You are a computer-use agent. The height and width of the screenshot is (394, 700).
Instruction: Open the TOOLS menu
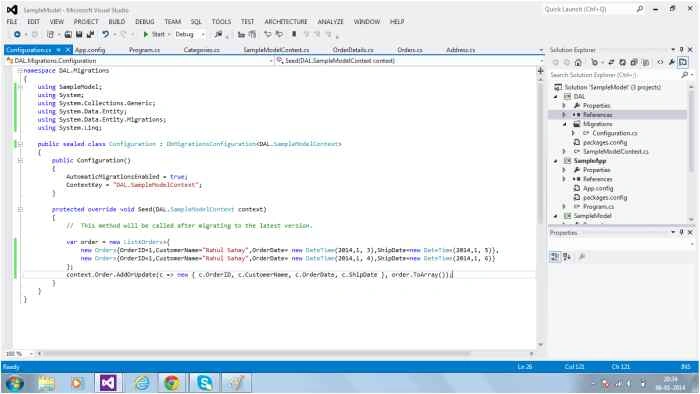221,21
